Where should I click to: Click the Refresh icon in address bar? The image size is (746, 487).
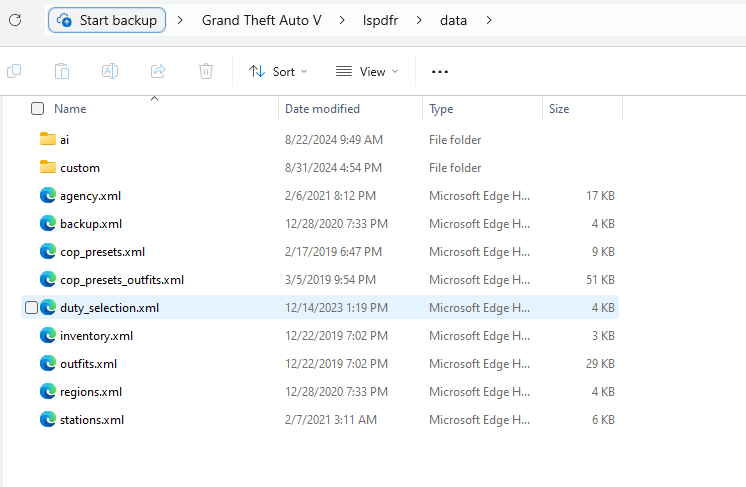(15, 20)
